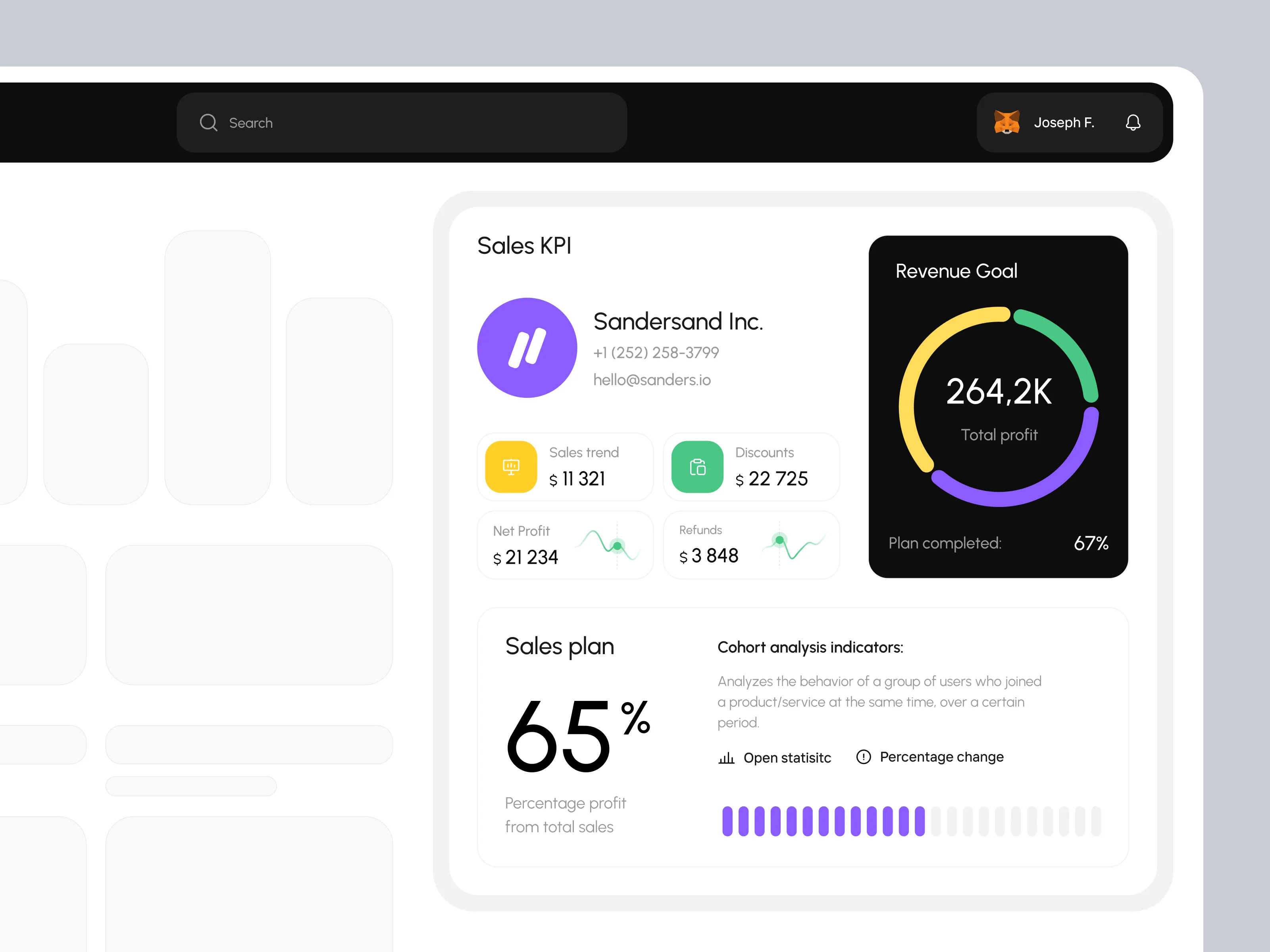The height and width of the screenshot is (952, 1270).
Task: Open the Net Profit card
Action: [x=565, y=545]
